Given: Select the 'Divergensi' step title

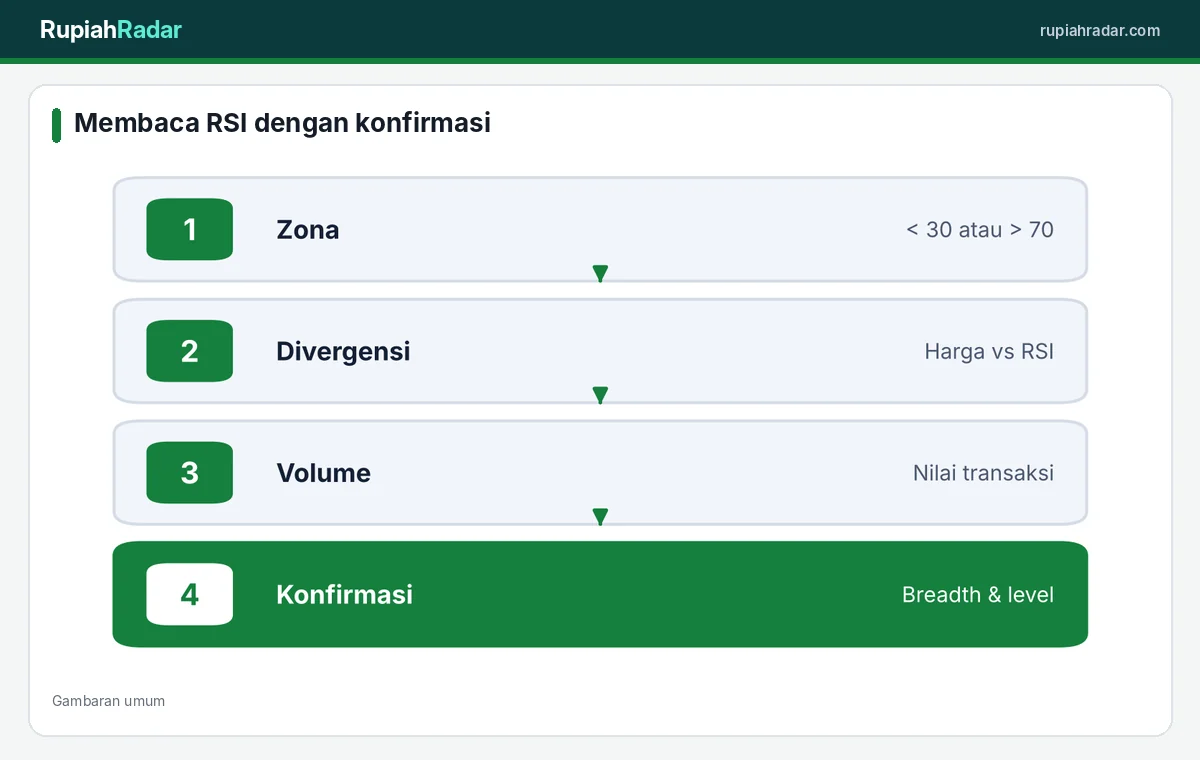Looking at the screenshot, I should pyautogui.click(x=343, y=352).
